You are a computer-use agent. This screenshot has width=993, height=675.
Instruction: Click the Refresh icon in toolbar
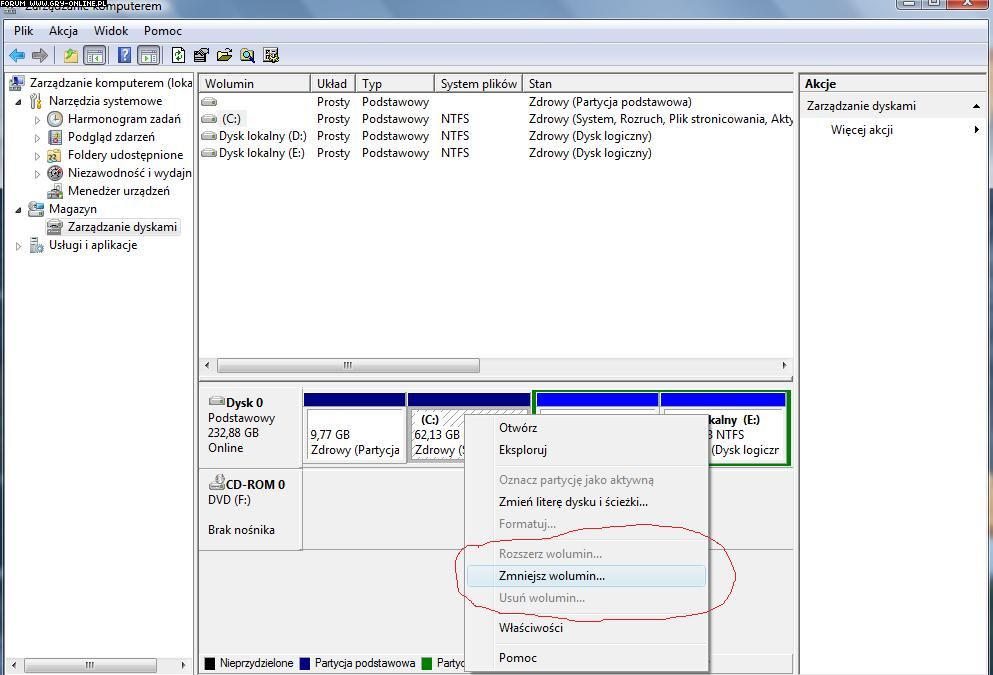point(178,56)
